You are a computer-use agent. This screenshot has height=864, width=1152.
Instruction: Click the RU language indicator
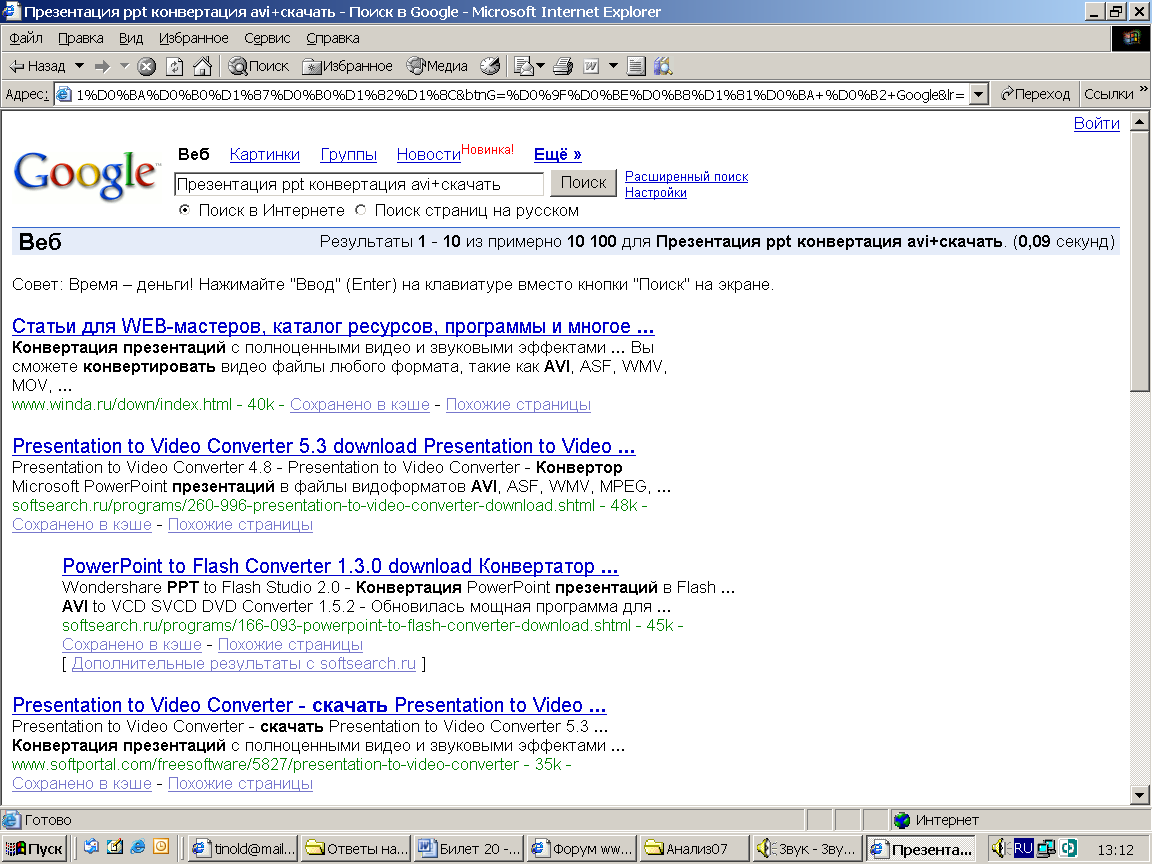click(1023, 849)
